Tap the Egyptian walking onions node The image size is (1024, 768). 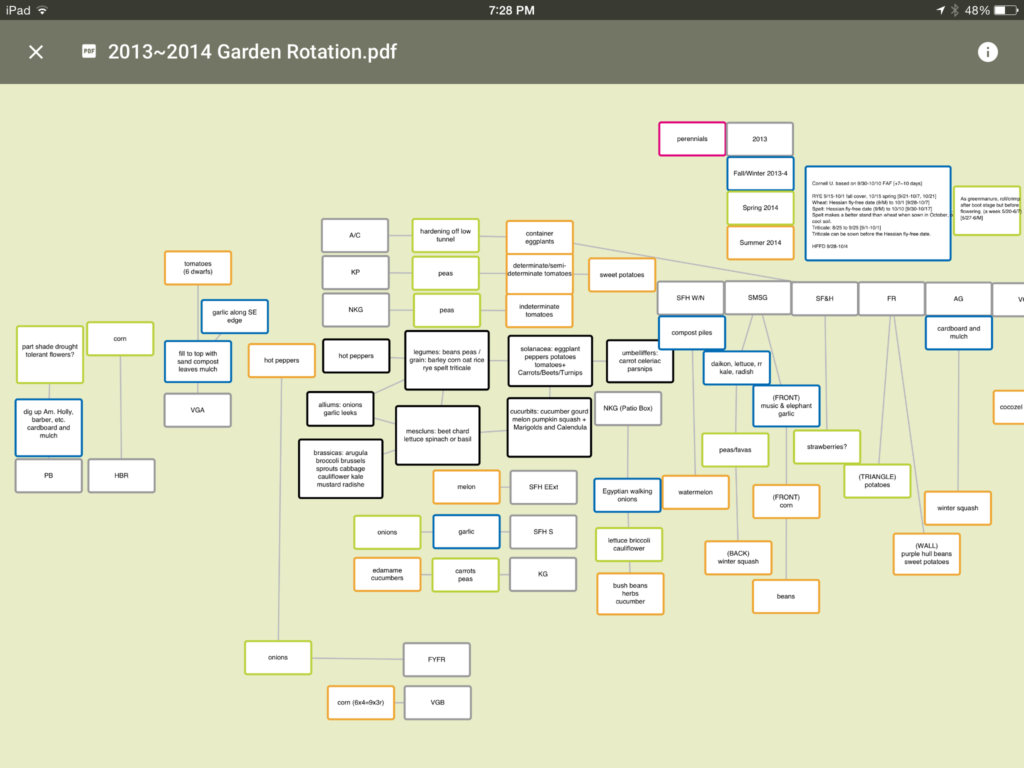coord(627,494)
